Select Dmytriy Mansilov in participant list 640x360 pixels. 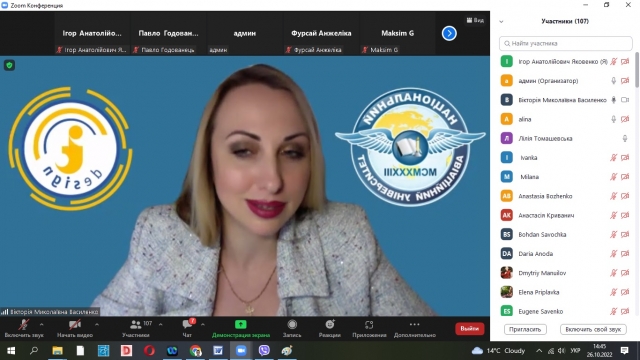[565, 273]
